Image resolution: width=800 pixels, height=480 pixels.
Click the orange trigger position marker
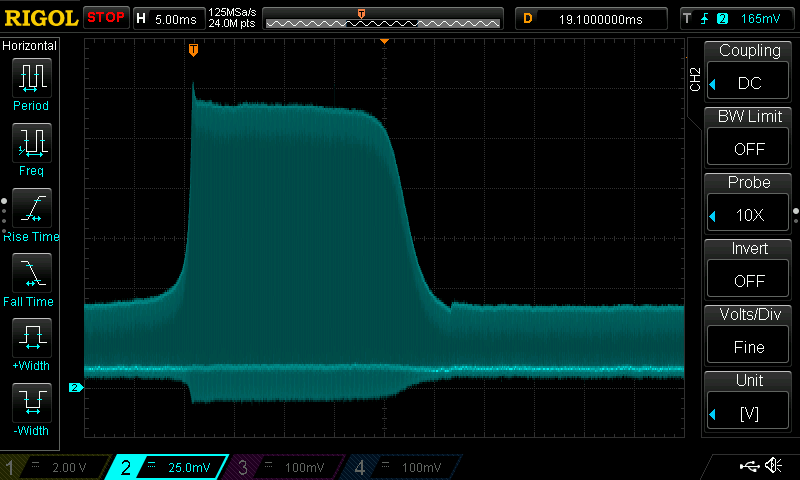[x=193, y=49]
